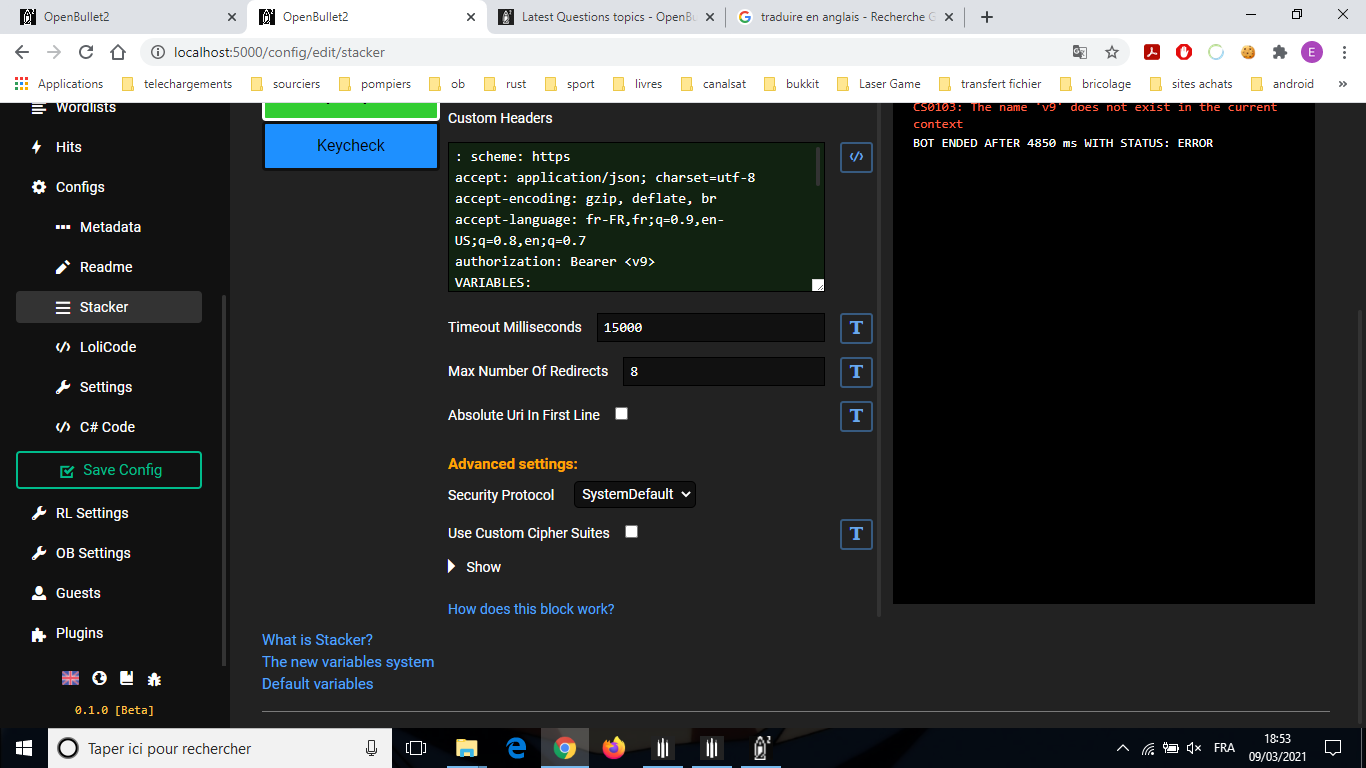Click the Max Number Of Redirects field
This screenshot has height=768, width=1366.
[723, 372]
